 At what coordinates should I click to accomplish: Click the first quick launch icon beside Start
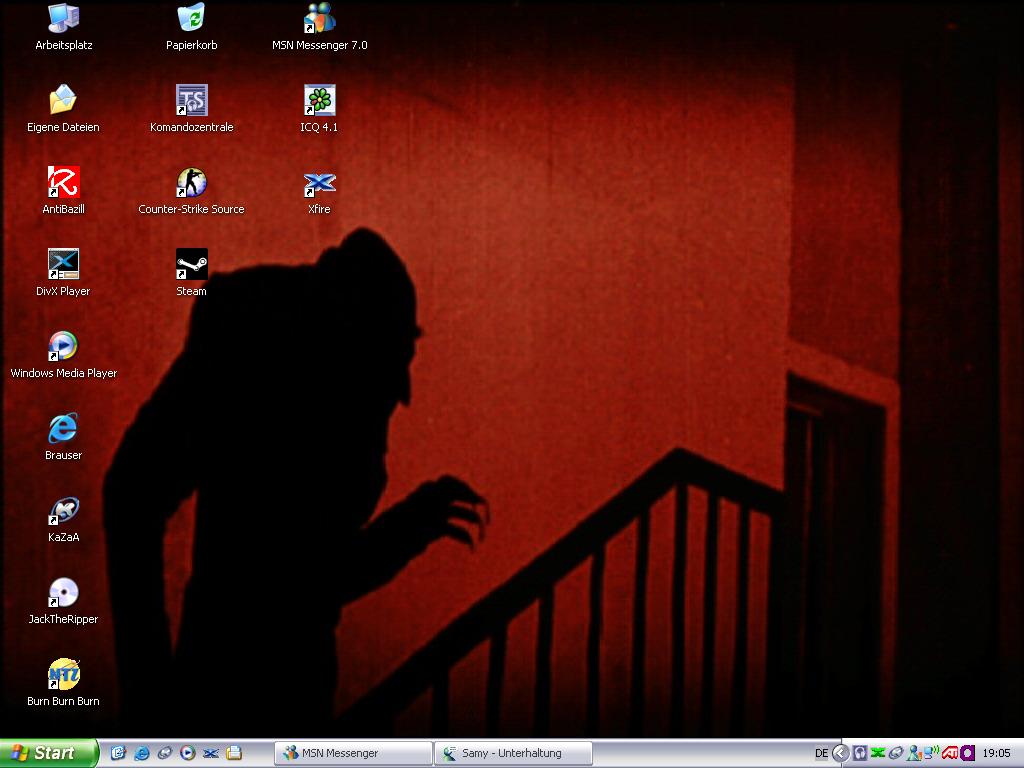pyautogui.click(x=118, y=753)
